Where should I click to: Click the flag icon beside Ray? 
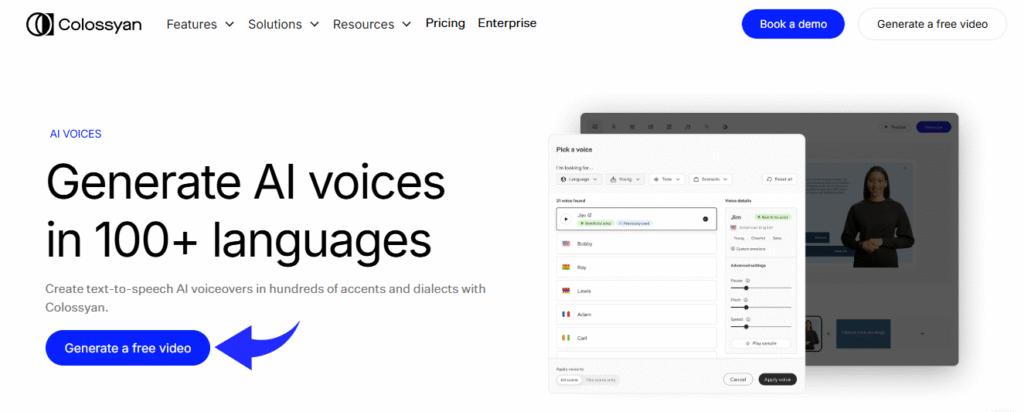(566, 267)
